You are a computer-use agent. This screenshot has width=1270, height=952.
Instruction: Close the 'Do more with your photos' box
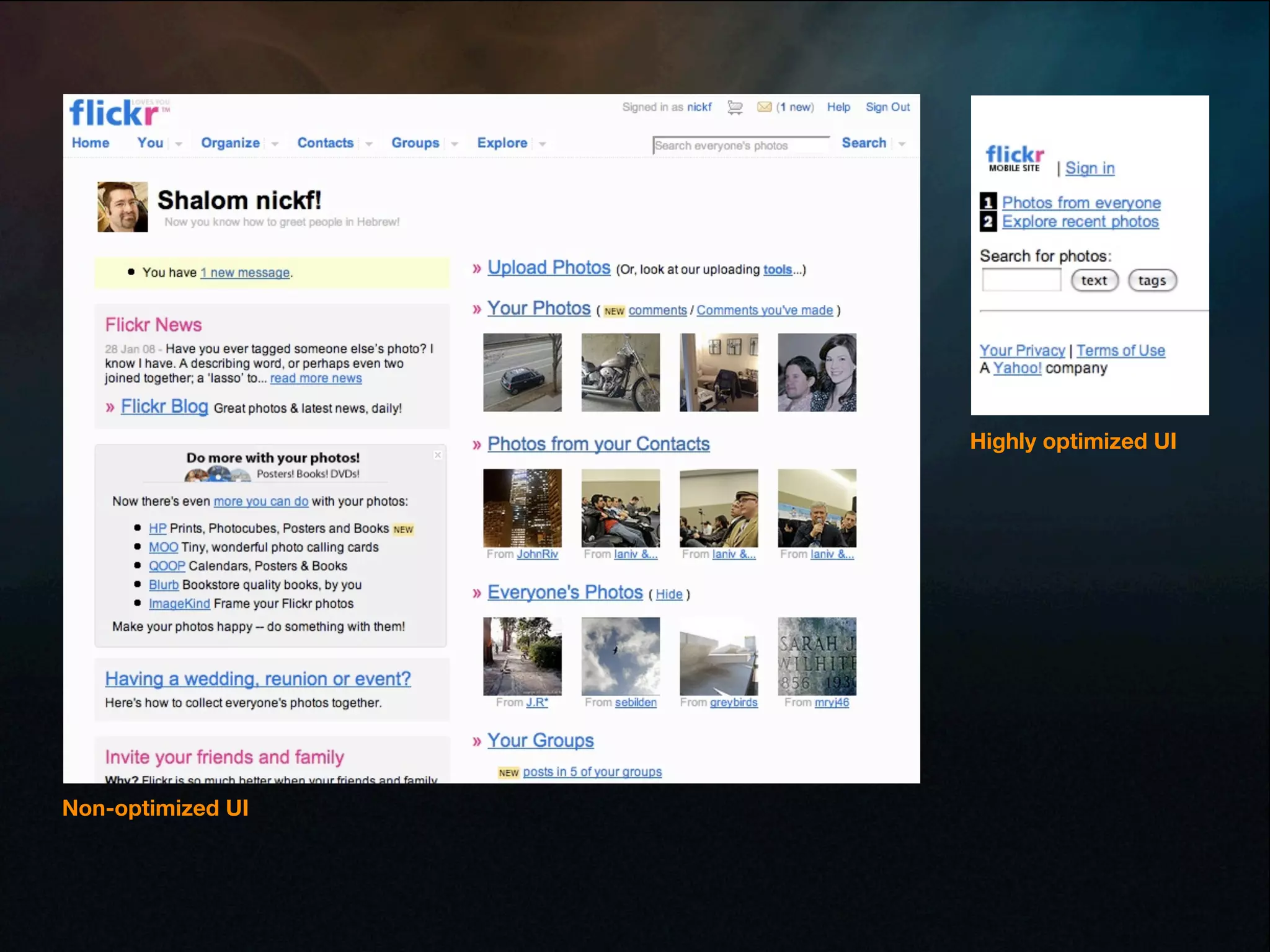point(438,455)
